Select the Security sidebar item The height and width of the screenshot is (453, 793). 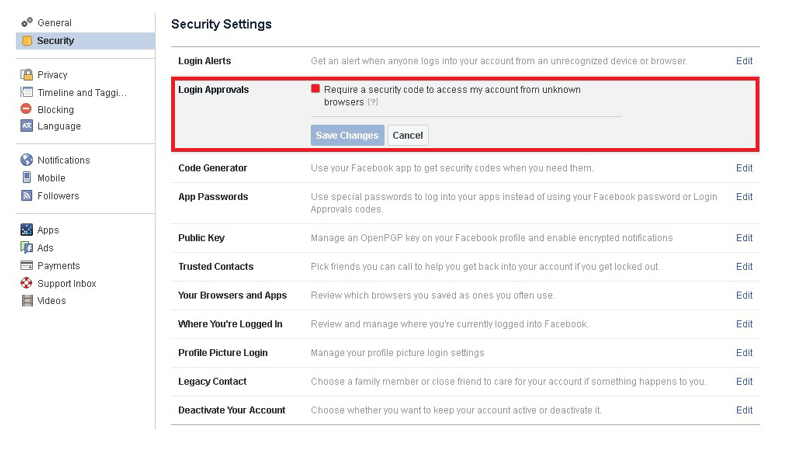[x=85, y=41]
